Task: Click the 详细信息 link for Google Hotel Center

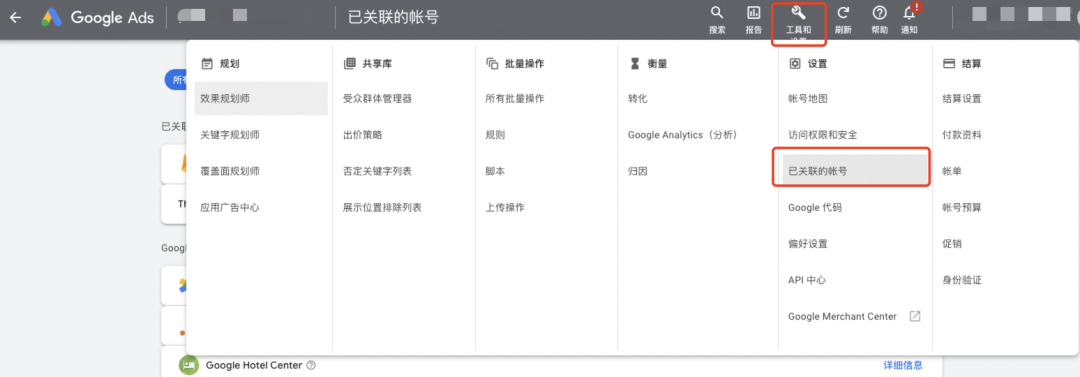Action: click(x=903, y=365)
